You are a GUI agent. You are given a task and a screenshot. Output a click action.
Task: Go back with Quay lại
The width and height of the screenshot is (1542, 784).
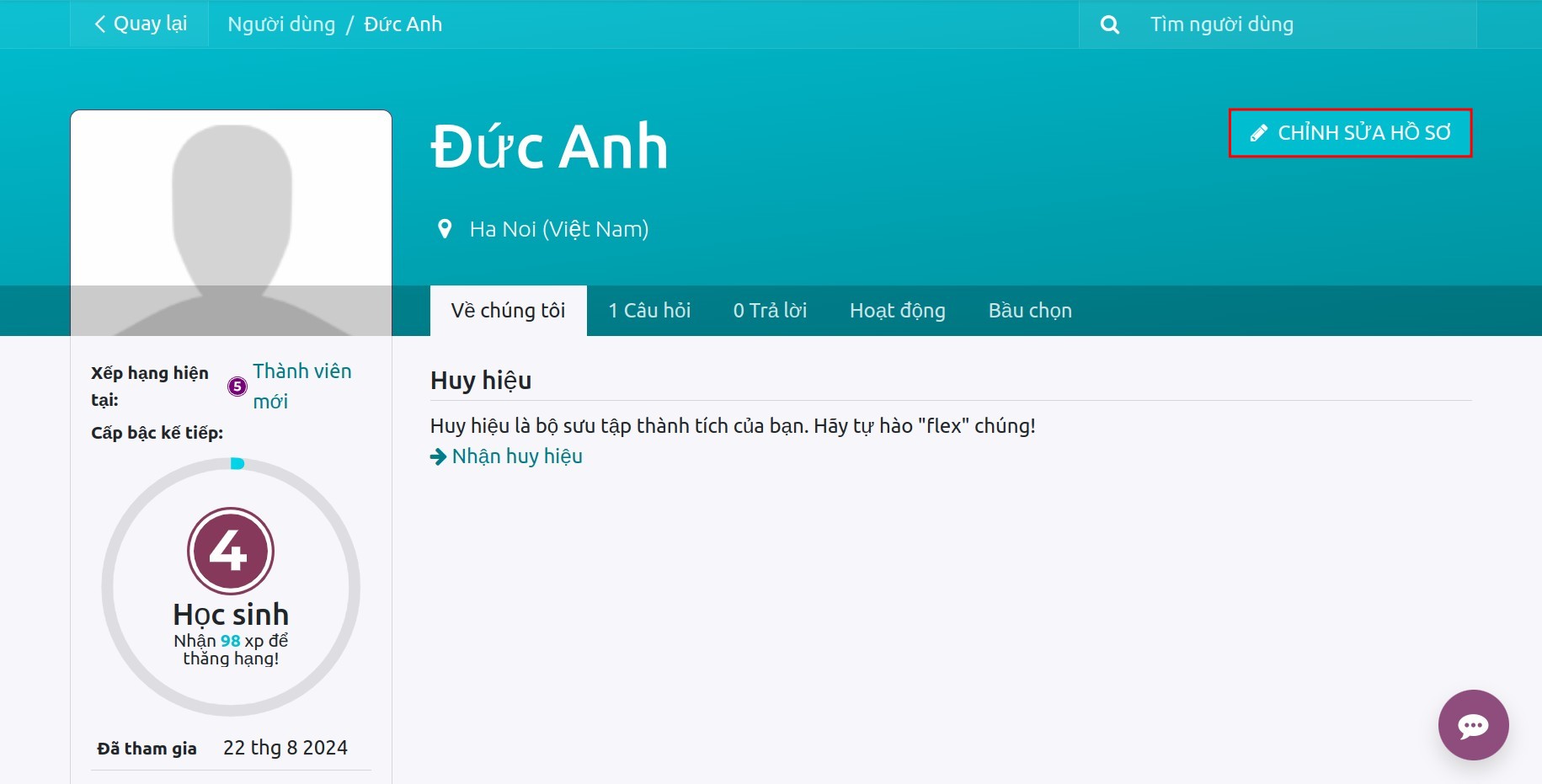click(x=140, y=24)
